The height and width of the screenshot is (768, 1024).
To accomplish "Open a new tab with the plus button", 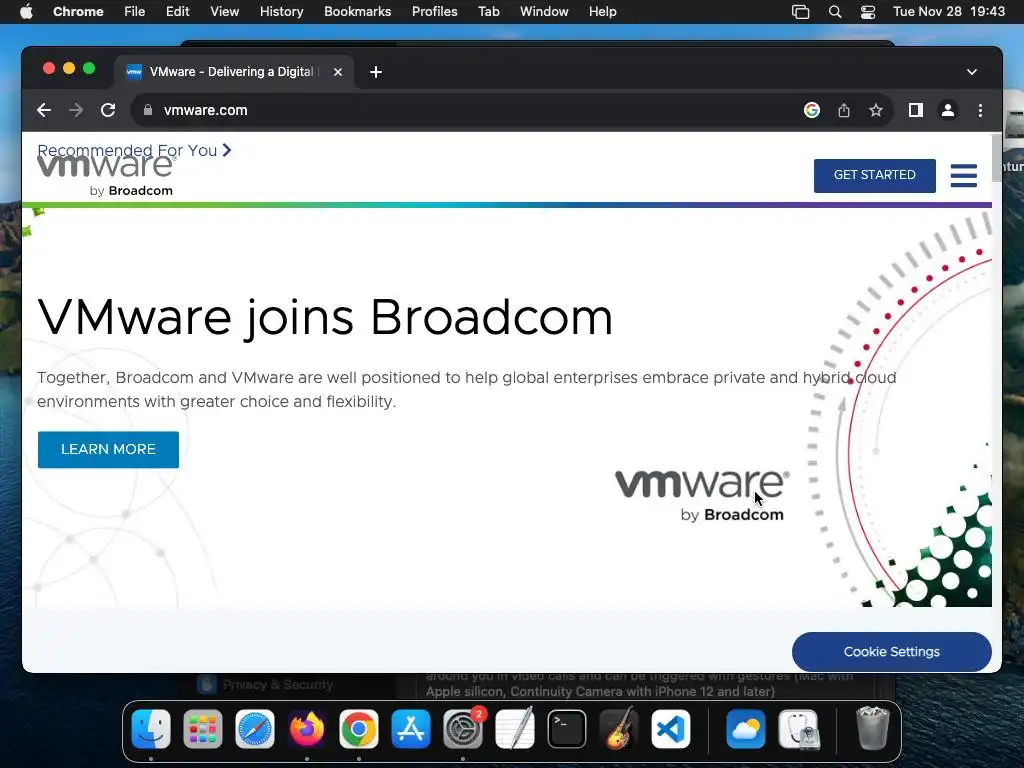I will 376,72.
